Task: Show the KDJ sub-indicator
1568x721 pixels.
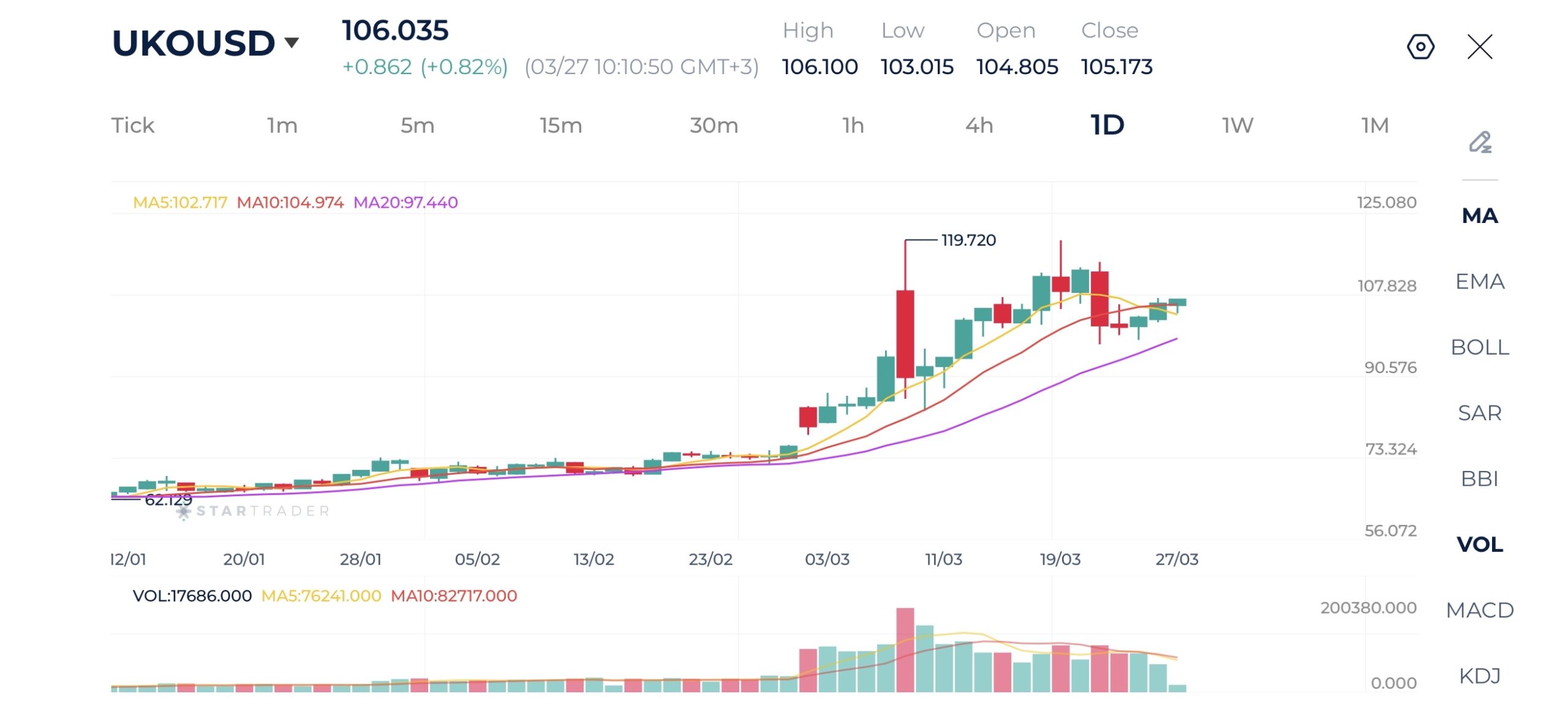Action: click(x=1480, y=676)
